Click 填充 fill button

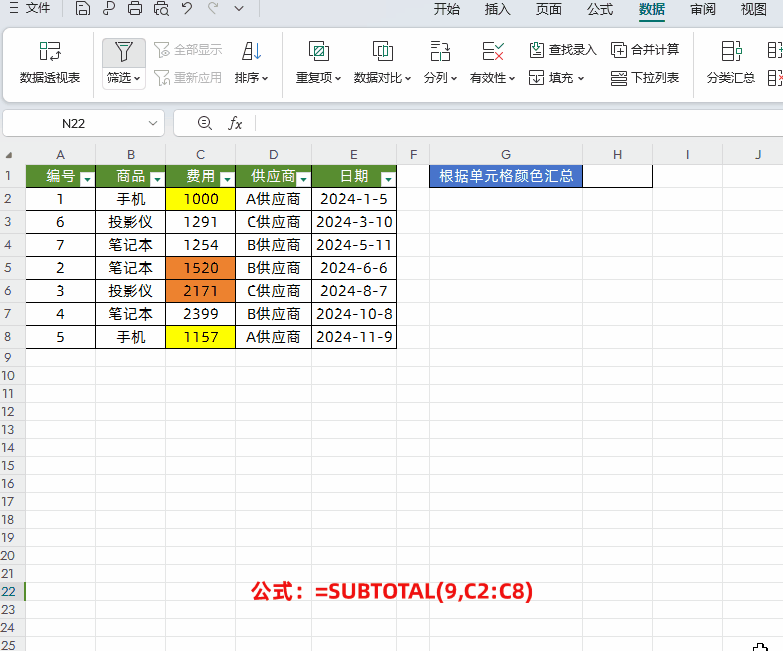[x=556, y=78]
